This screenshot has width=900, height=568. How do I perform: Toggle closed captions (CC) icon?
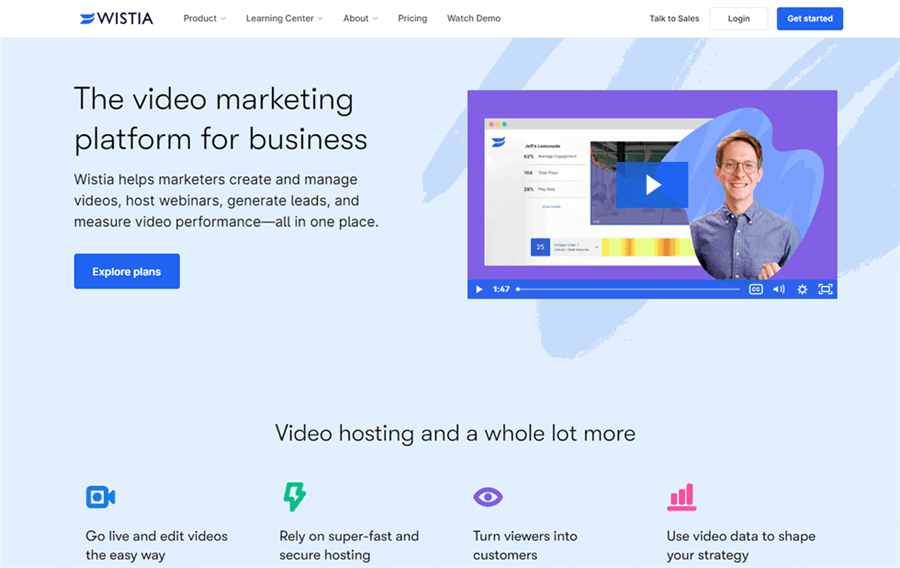coord(755,289)
